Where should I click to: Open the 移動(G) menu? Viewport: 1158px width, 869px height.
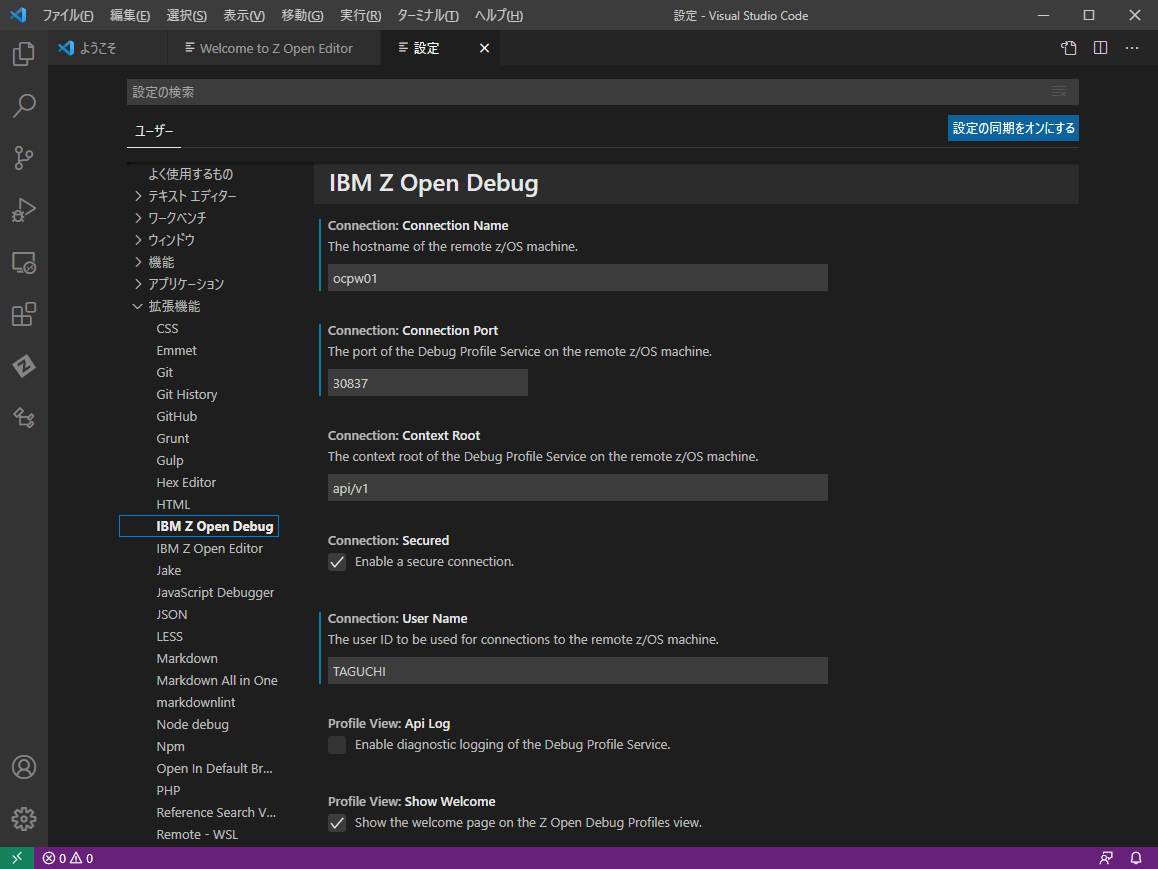(x=302, y=16)
